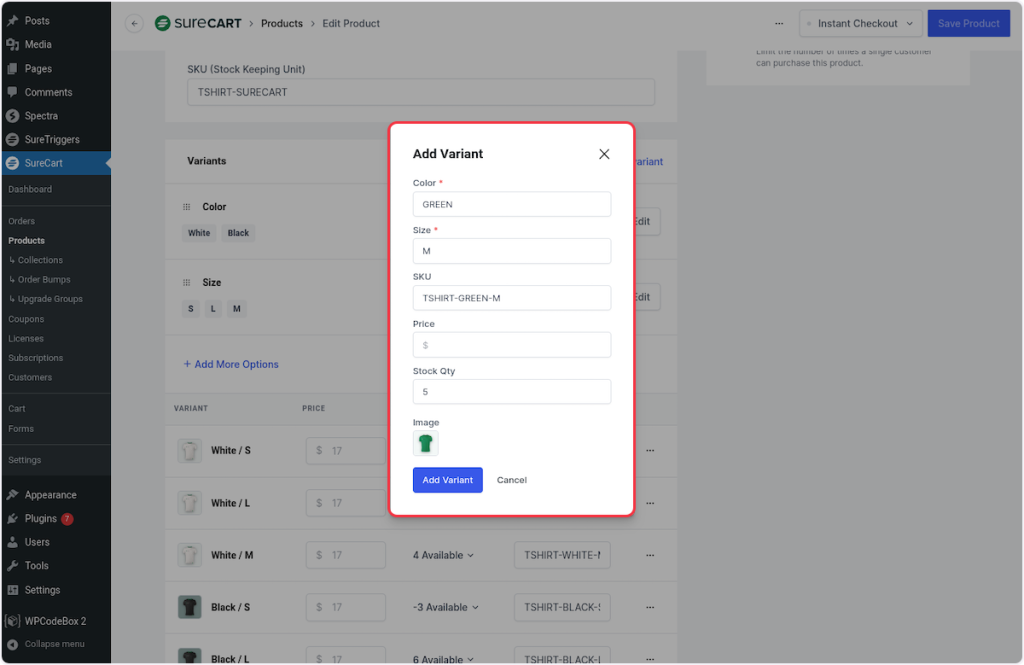
Task: Click the SureTriggers icon in the sidebar
Action: [x=12, y=140]
